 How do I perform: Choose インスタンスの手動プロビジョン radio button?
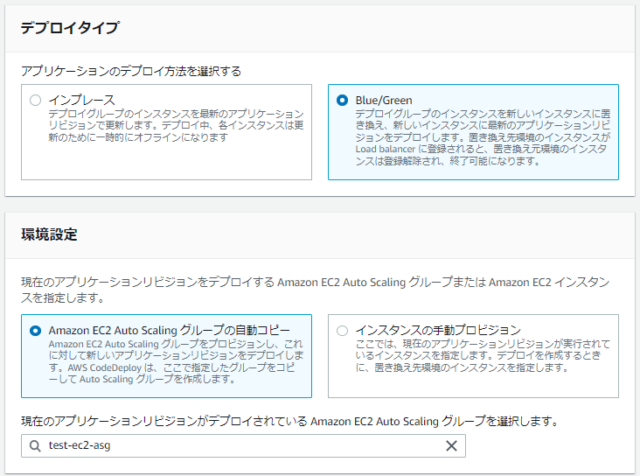(342, 330)
